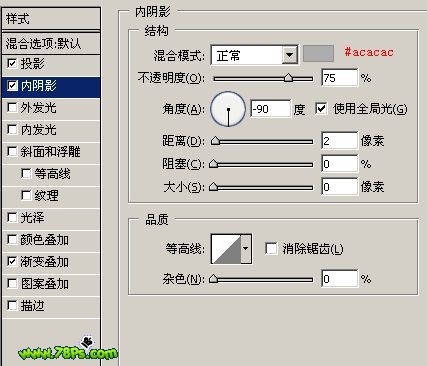Open the contour picker dropdown arrow

click(x=246, y=248)
